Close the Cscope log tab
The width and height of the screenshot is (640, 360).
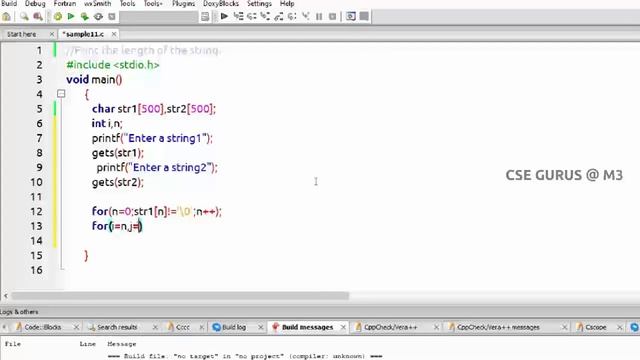coord(620,327)
